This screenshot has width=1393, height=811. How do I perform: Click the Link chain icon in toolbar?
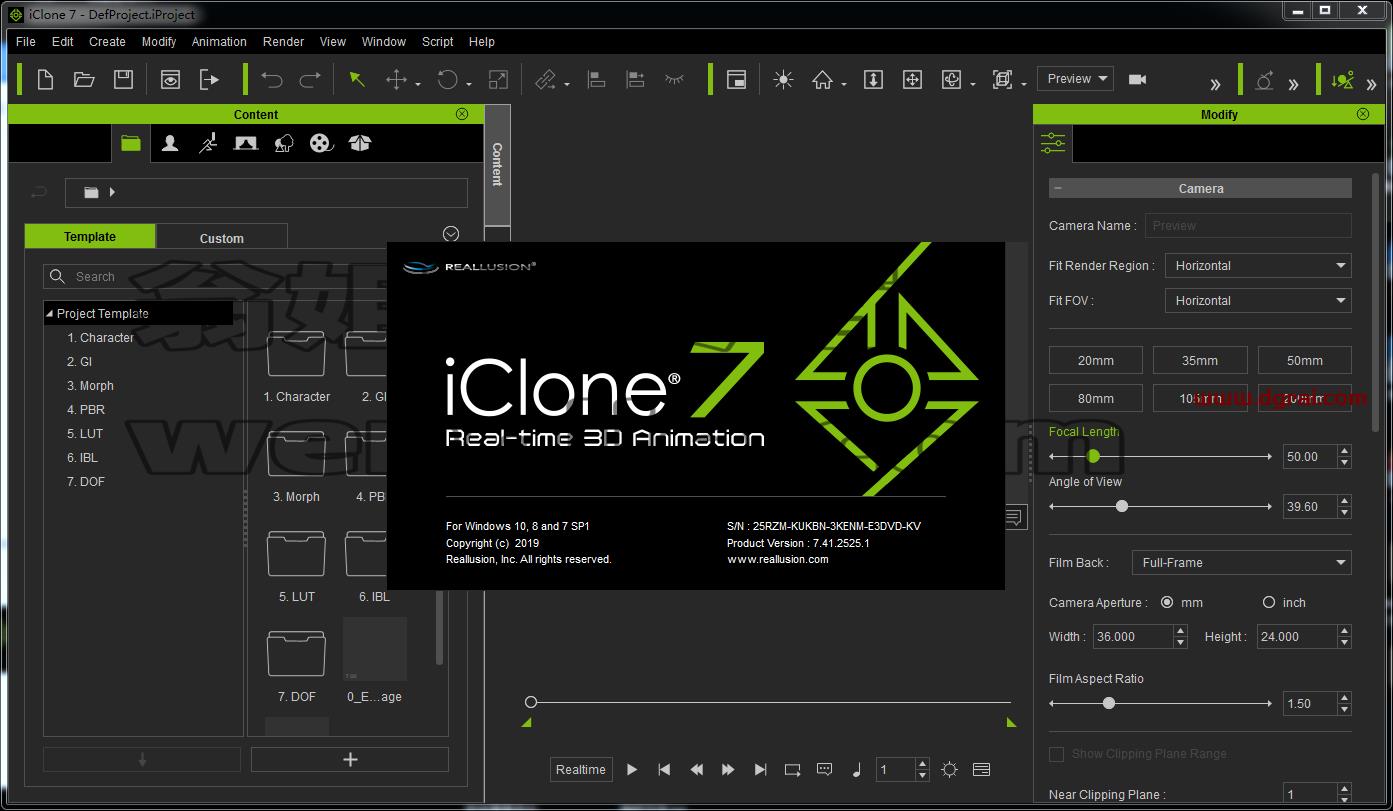[545, 80]
